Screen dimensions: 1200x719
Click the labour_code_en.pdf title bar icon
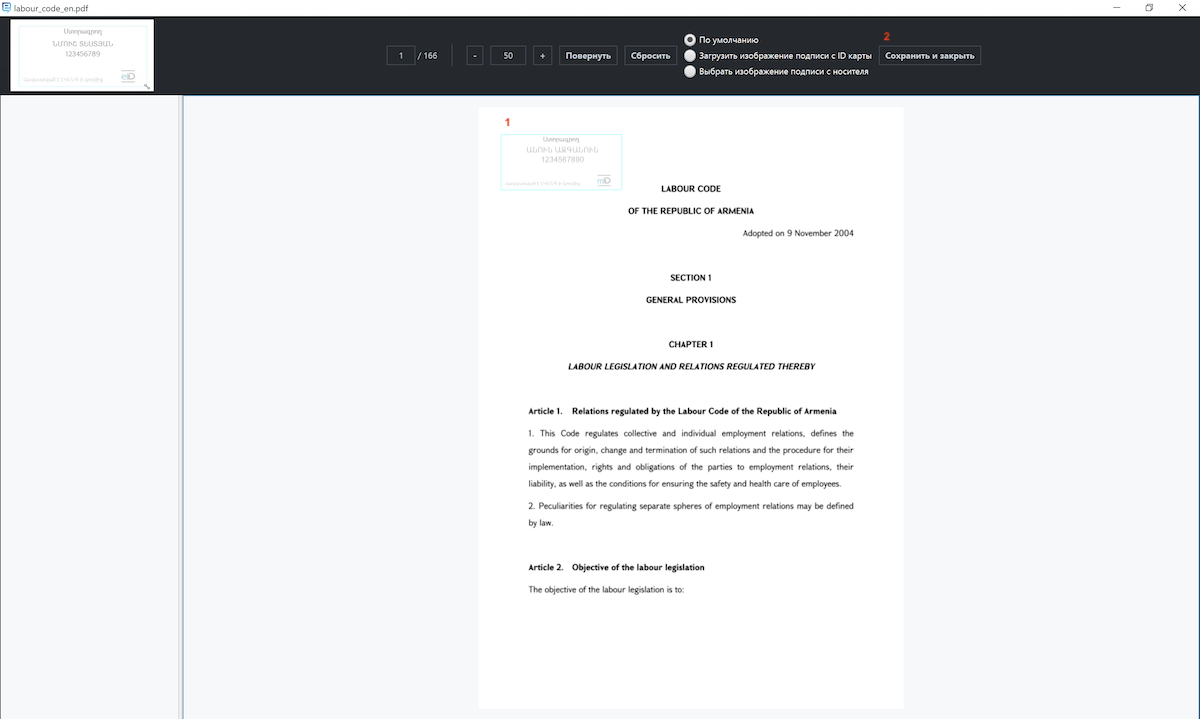click(x=7, y=7)
